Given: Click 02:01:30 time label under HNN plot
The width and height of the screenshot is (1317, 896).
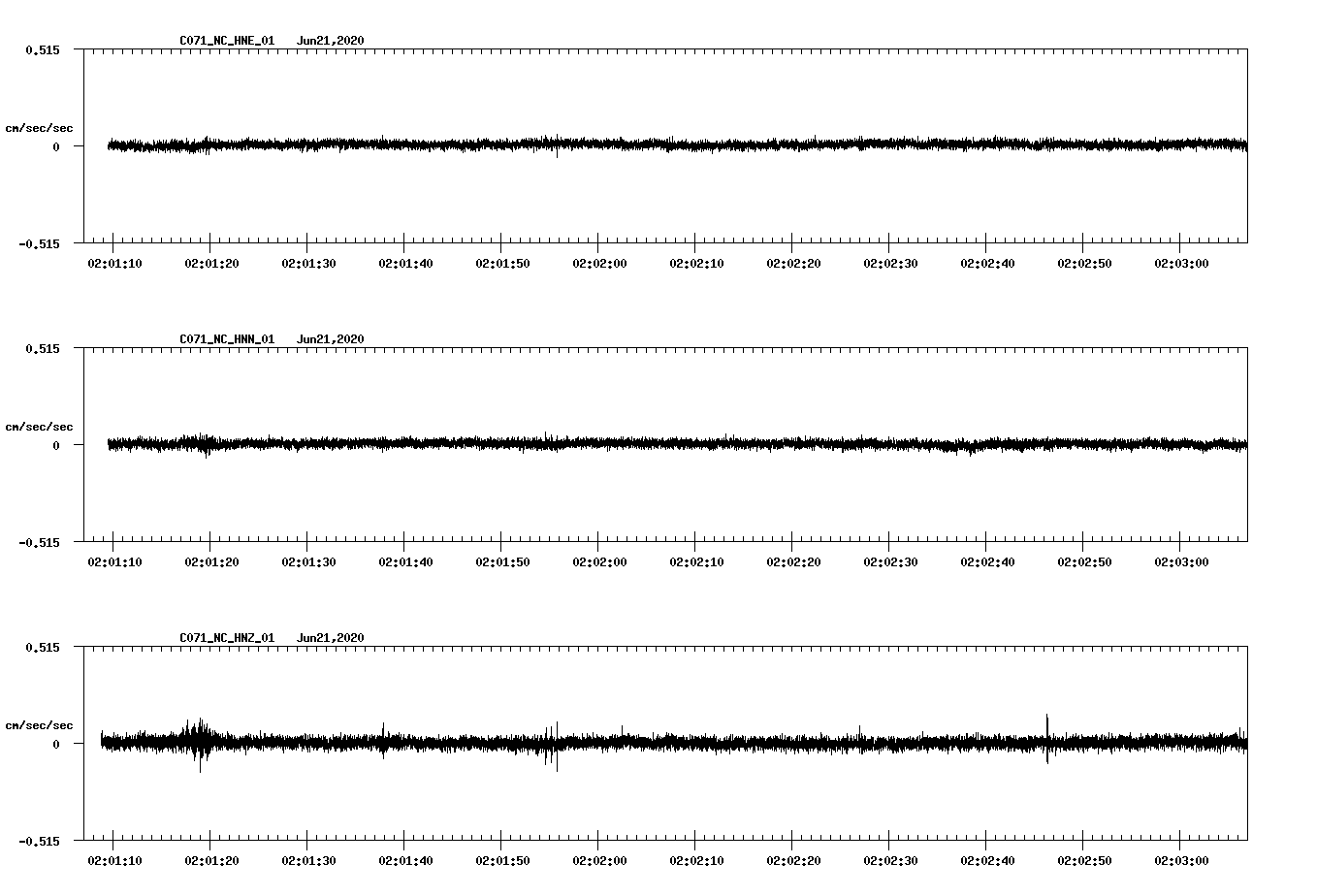Looking at the screenshot, I should click(x=308, y=562).
